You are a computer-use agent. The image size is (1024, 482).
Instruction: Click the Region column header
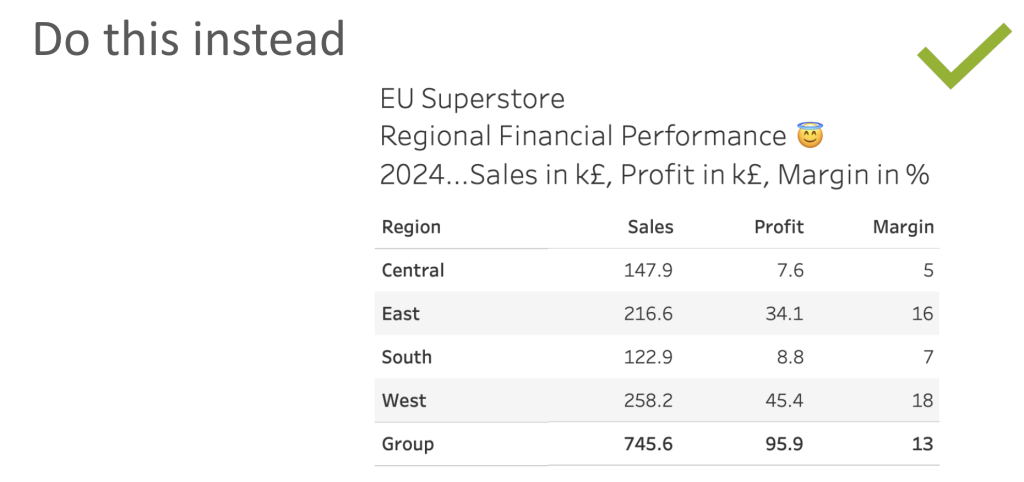tap(411, 227)
